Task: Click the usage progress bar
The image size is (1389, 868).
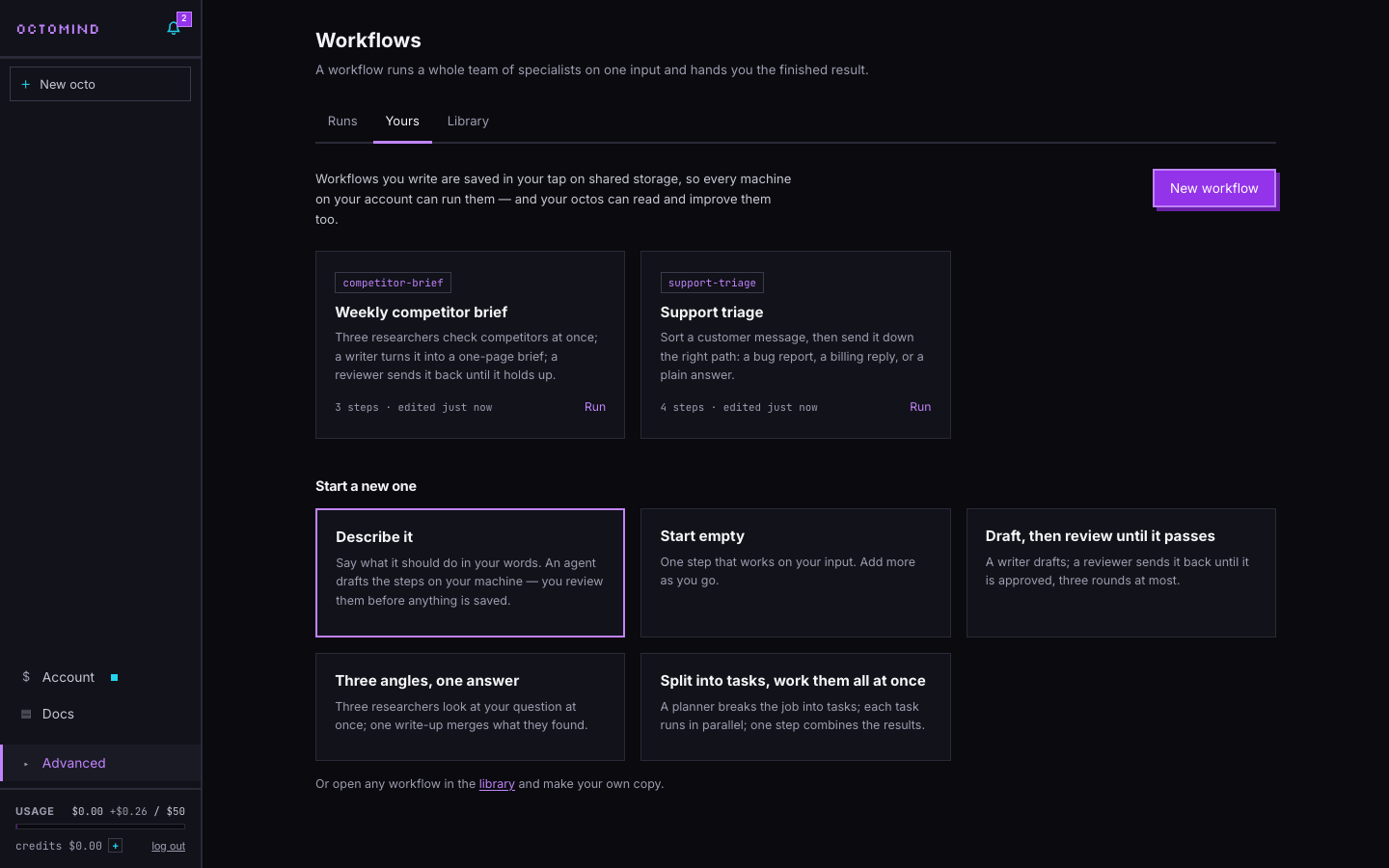Action: click(x=100, y=827)
